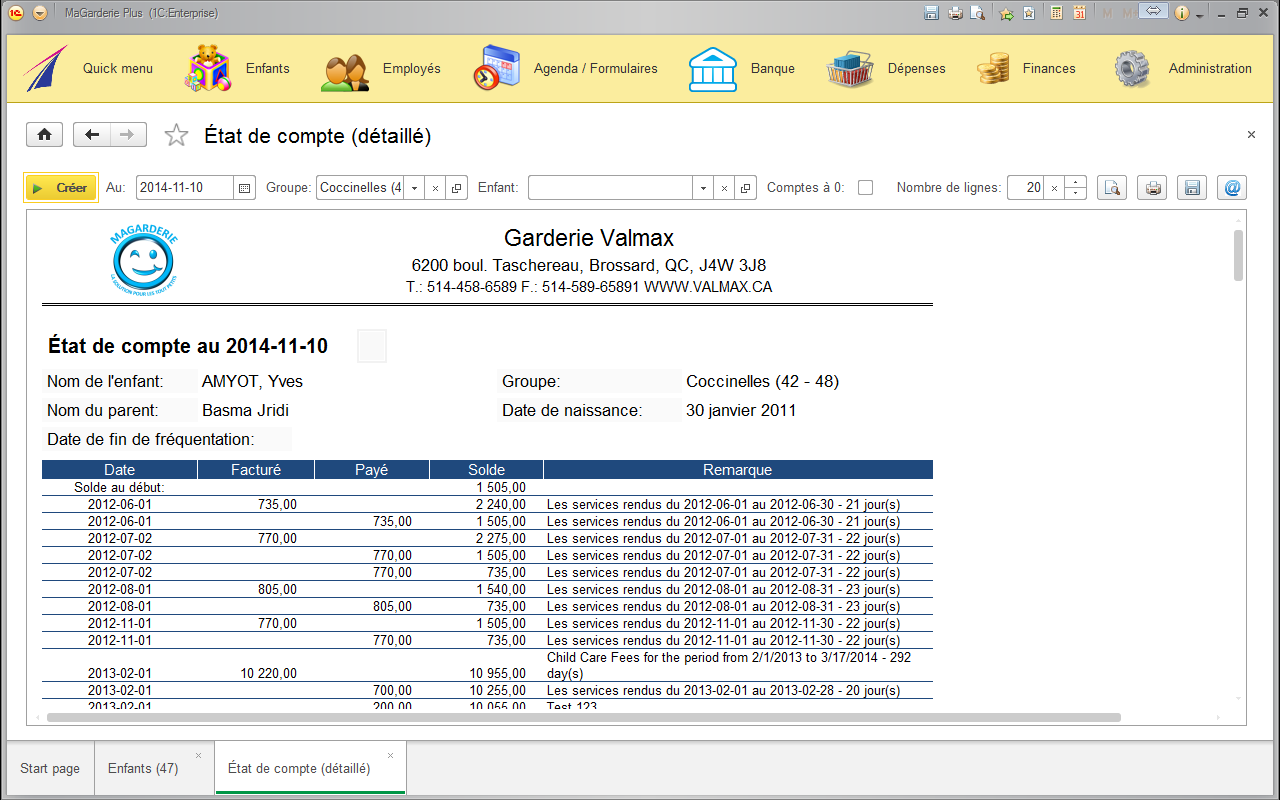Viewport: 1280px width, 800px height.
Task: Open print preview with the magnifier-document icon
Action: click(x=1111, y=187)
